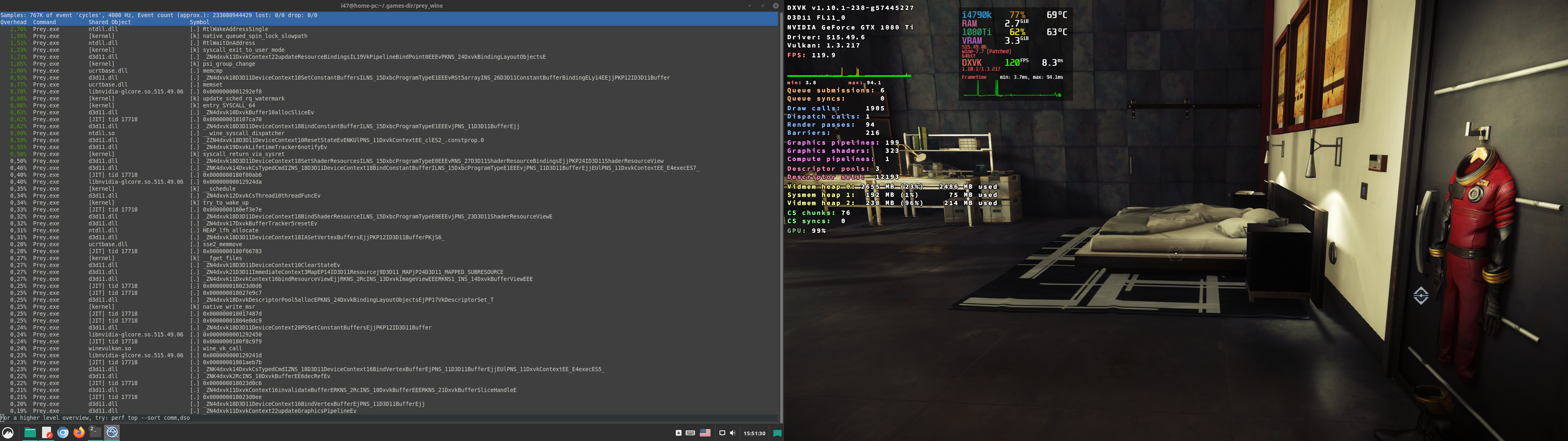Select the wine_vk_call symbol row
Image resolution: width=1568 pixels, height=441 pixels.
390,348
